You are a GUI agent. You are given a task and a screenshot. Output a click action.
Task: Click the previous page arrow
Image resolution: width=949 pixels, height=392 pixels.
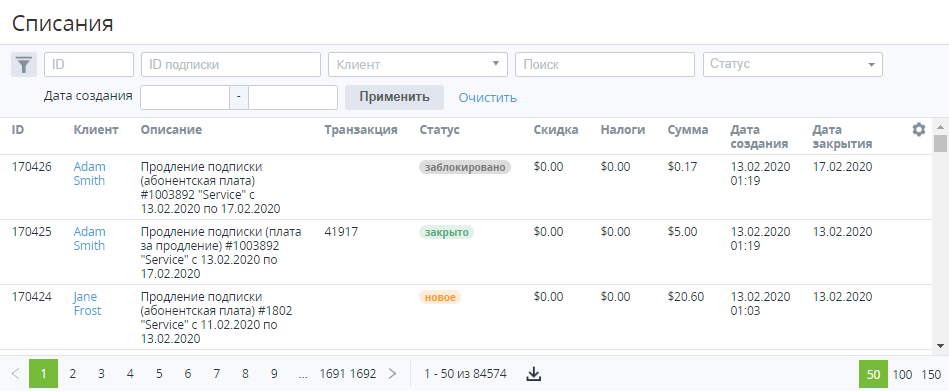pos(16,374)
